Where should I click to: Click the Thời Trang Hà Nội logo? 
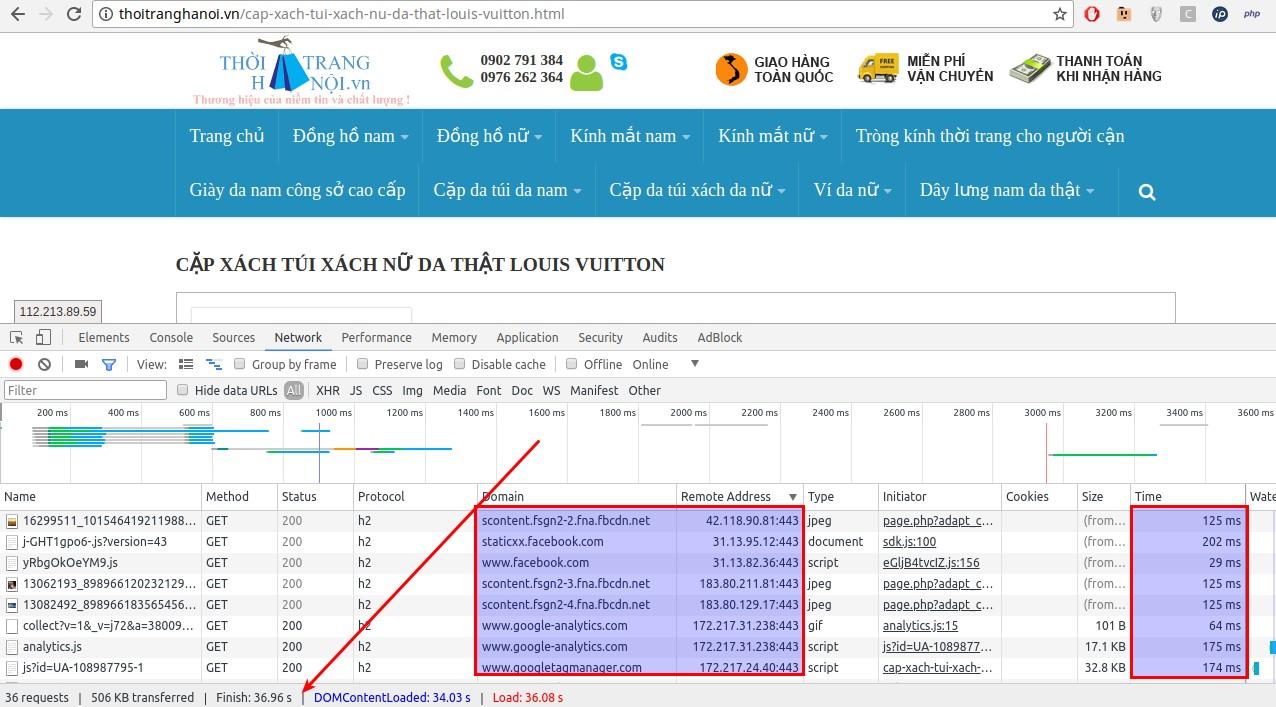(301, 70)
